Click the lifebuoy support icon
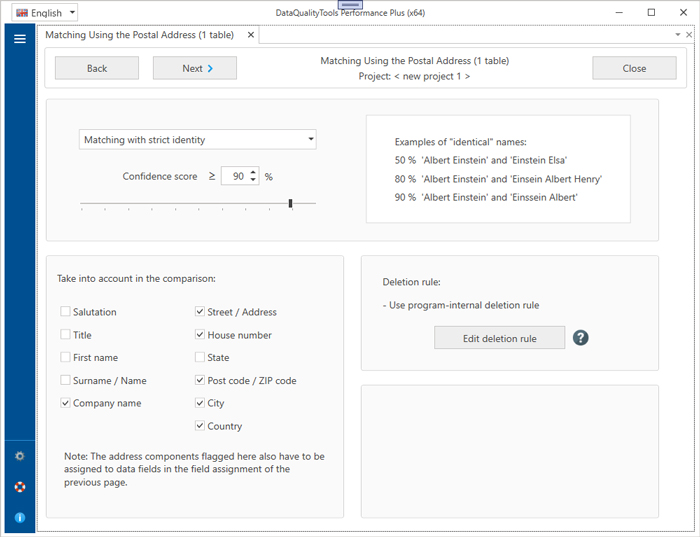 pyautogui.click(x=19, y=487)
